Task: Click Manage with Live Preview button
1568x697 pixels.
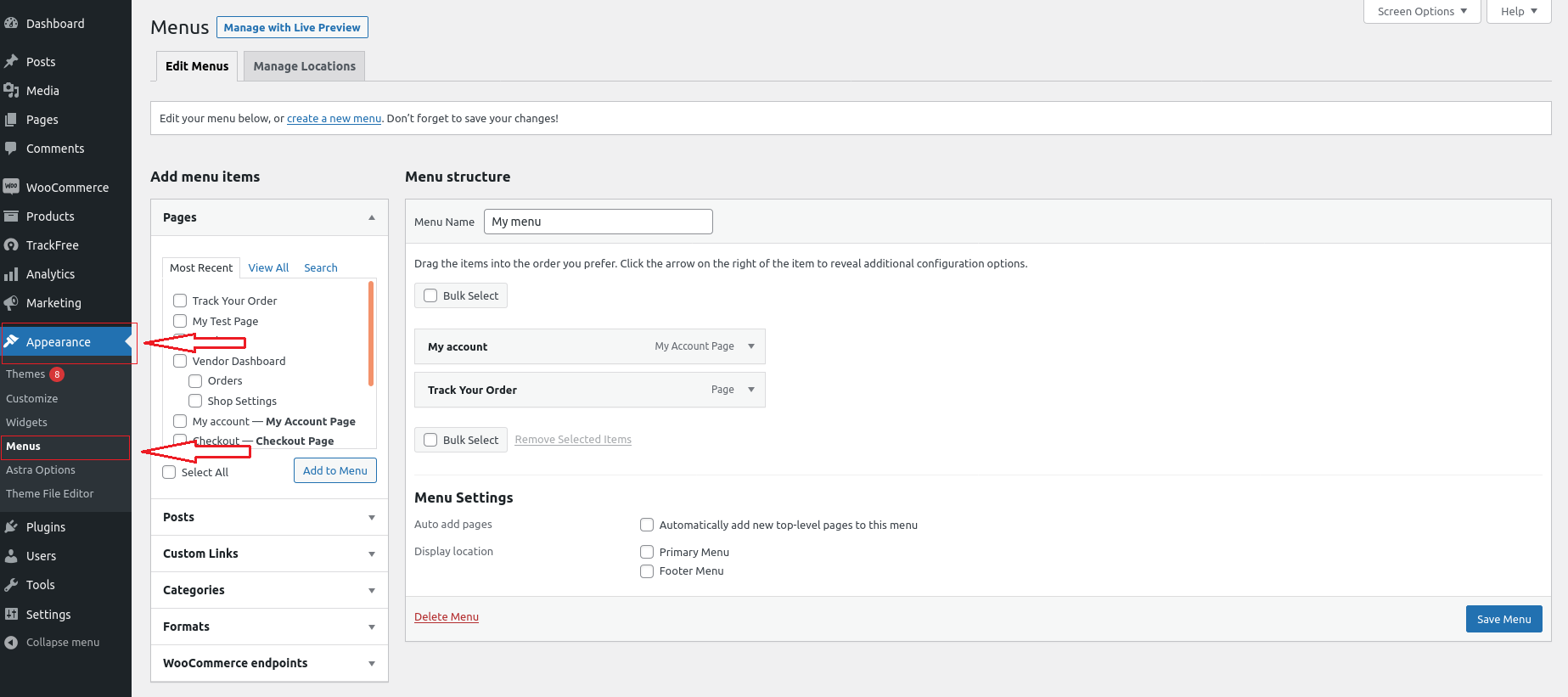Action: [292, 27]
